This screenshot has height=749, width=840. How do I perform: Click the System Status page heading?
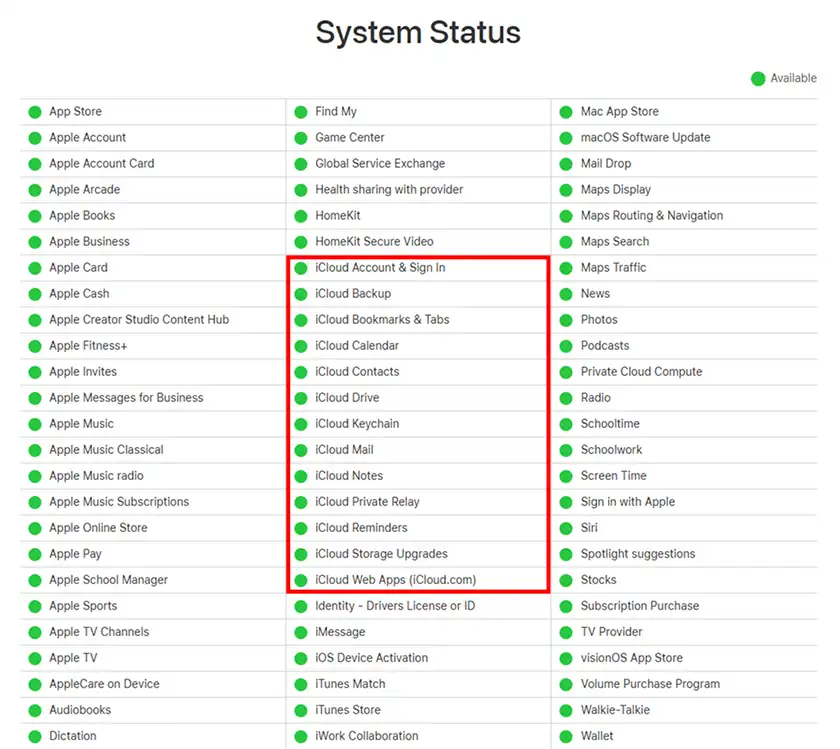pyautogui.click(x=418, y=32)
